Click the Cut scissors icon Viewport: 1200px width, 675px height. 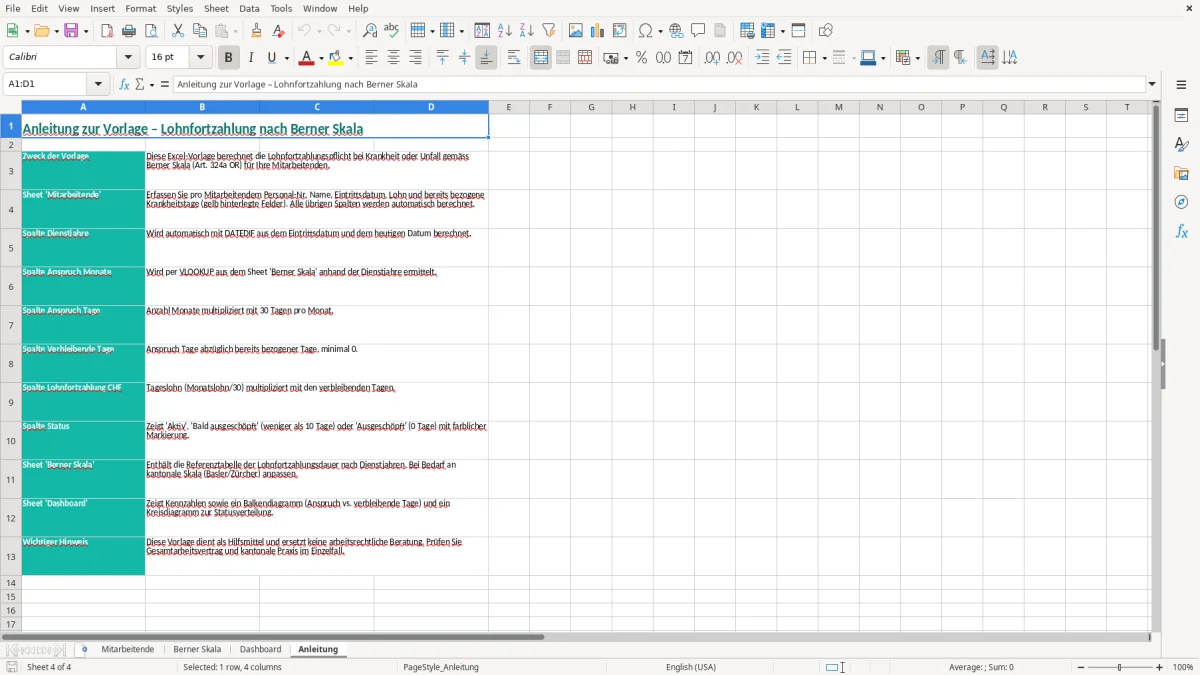pos(178,31)
